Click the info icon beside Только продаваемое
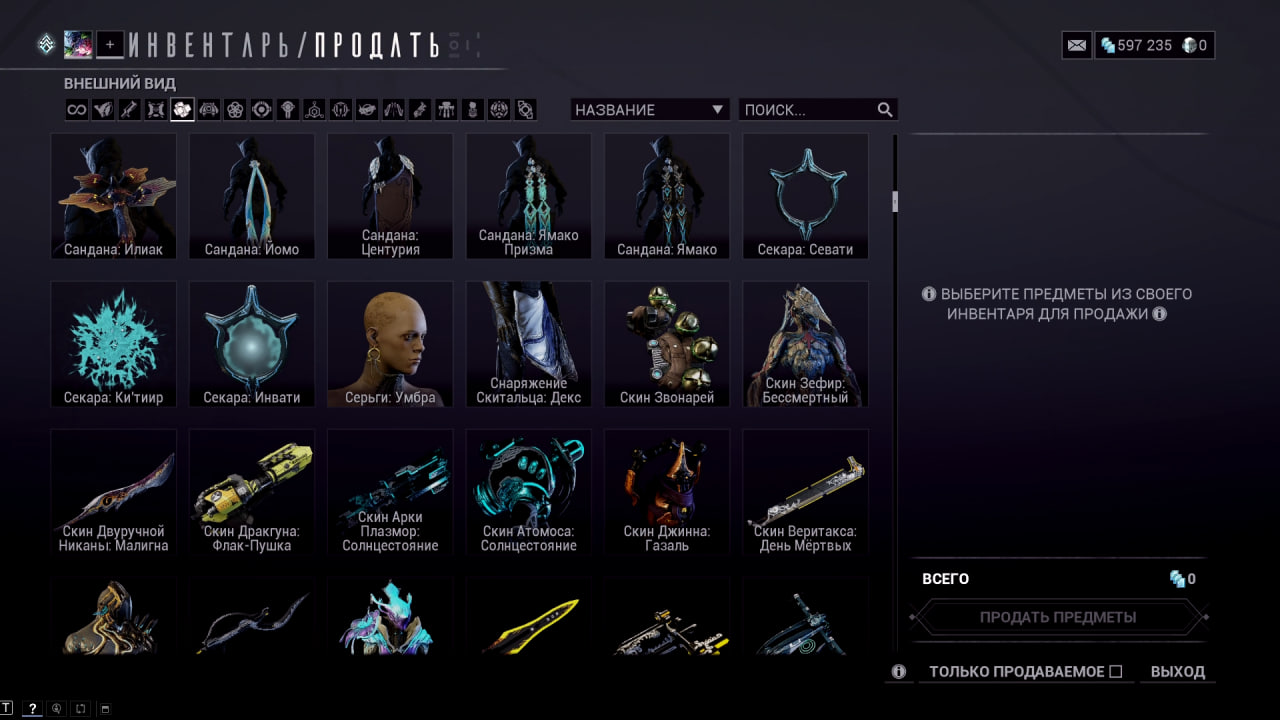 899,671
